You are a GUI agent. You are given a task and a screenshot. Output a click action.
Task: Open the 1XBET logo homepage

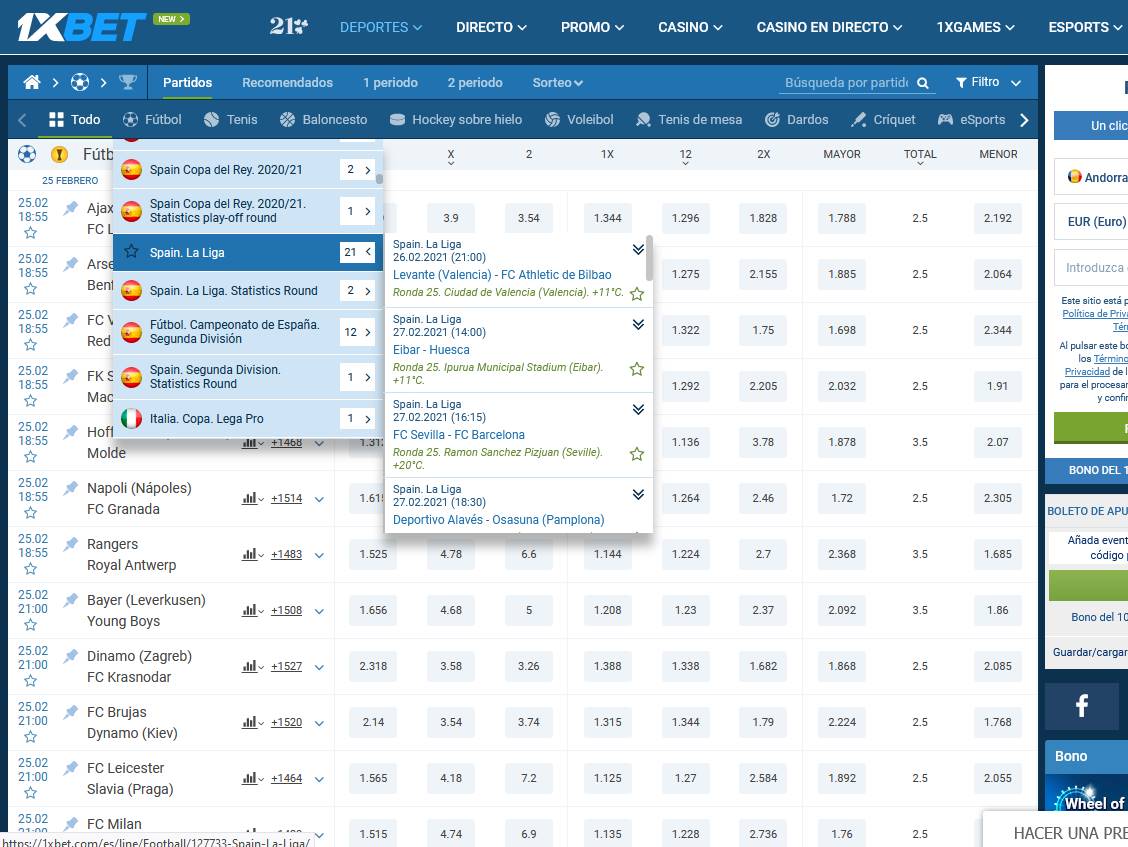click(81, 27)
